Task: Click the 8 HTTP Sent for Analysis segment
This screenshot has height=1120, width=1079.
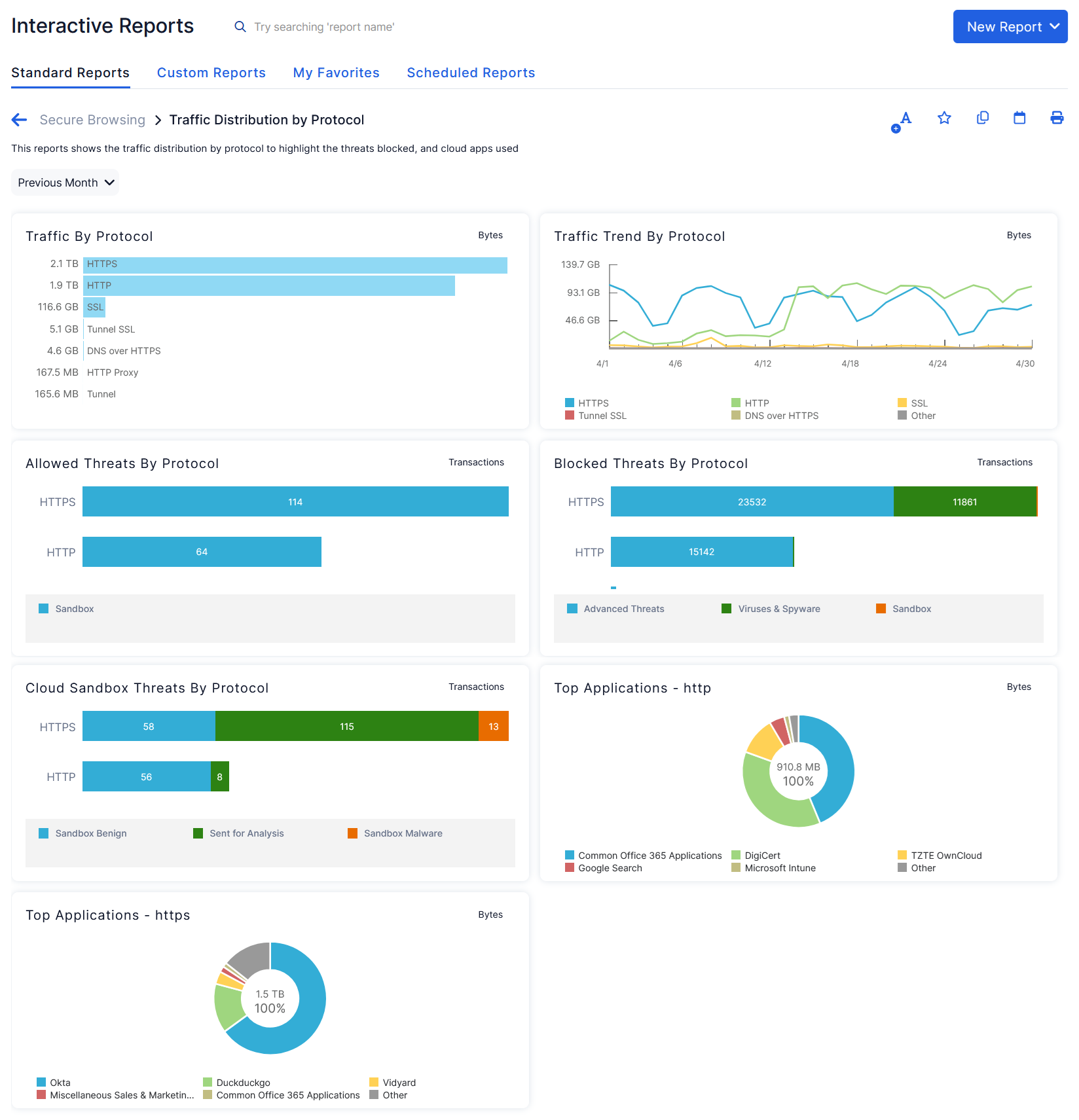Action: [x=220, y=776]
